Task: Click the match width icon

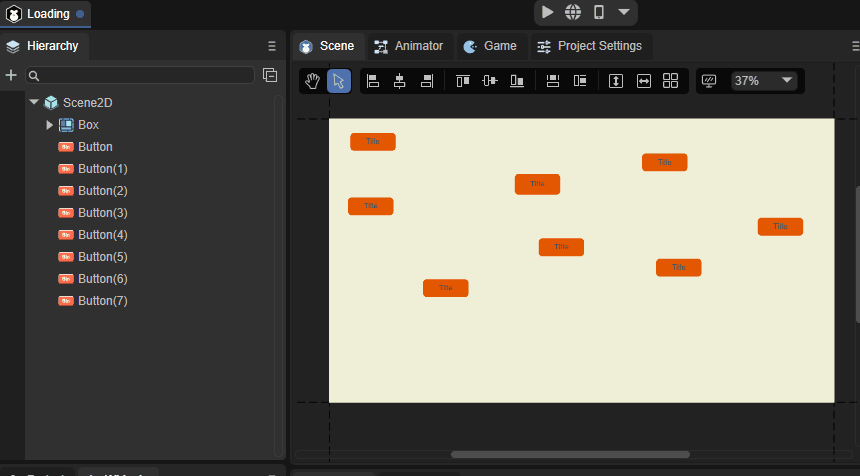Action: click(x=644, y=81)
